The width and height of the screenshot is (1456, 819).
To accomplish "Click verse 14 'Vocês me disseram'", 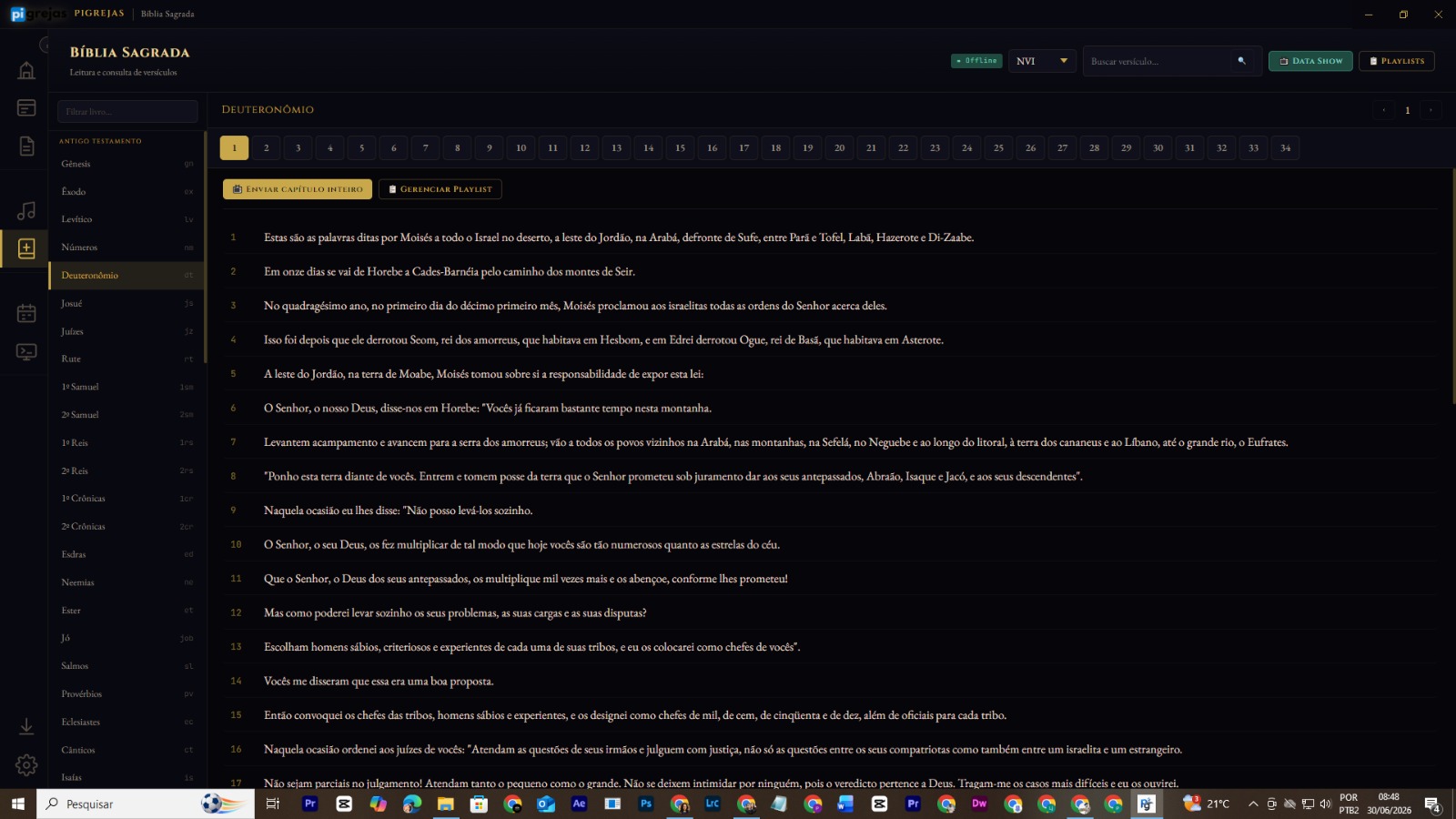I will (830, 681).
